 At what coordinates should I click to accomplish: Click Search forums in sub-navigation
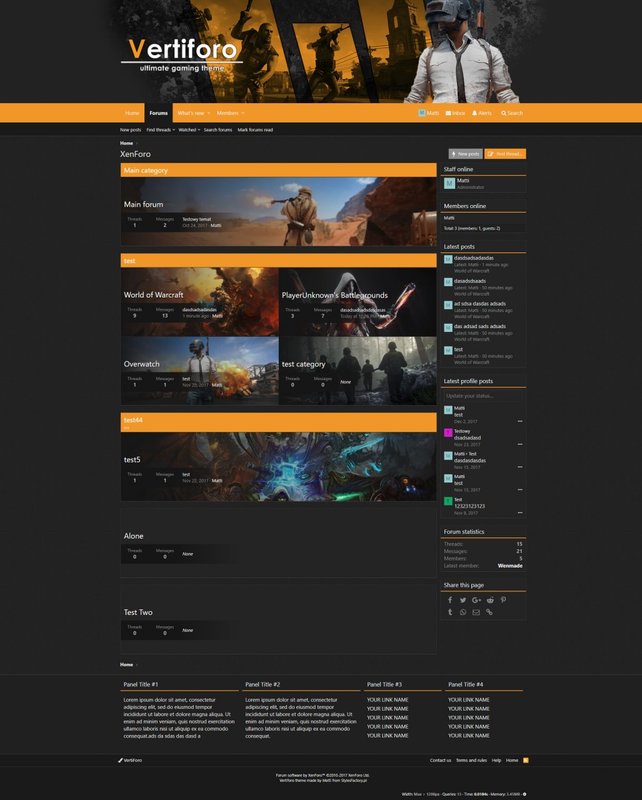pyautogui.click(x=218, y=130)
